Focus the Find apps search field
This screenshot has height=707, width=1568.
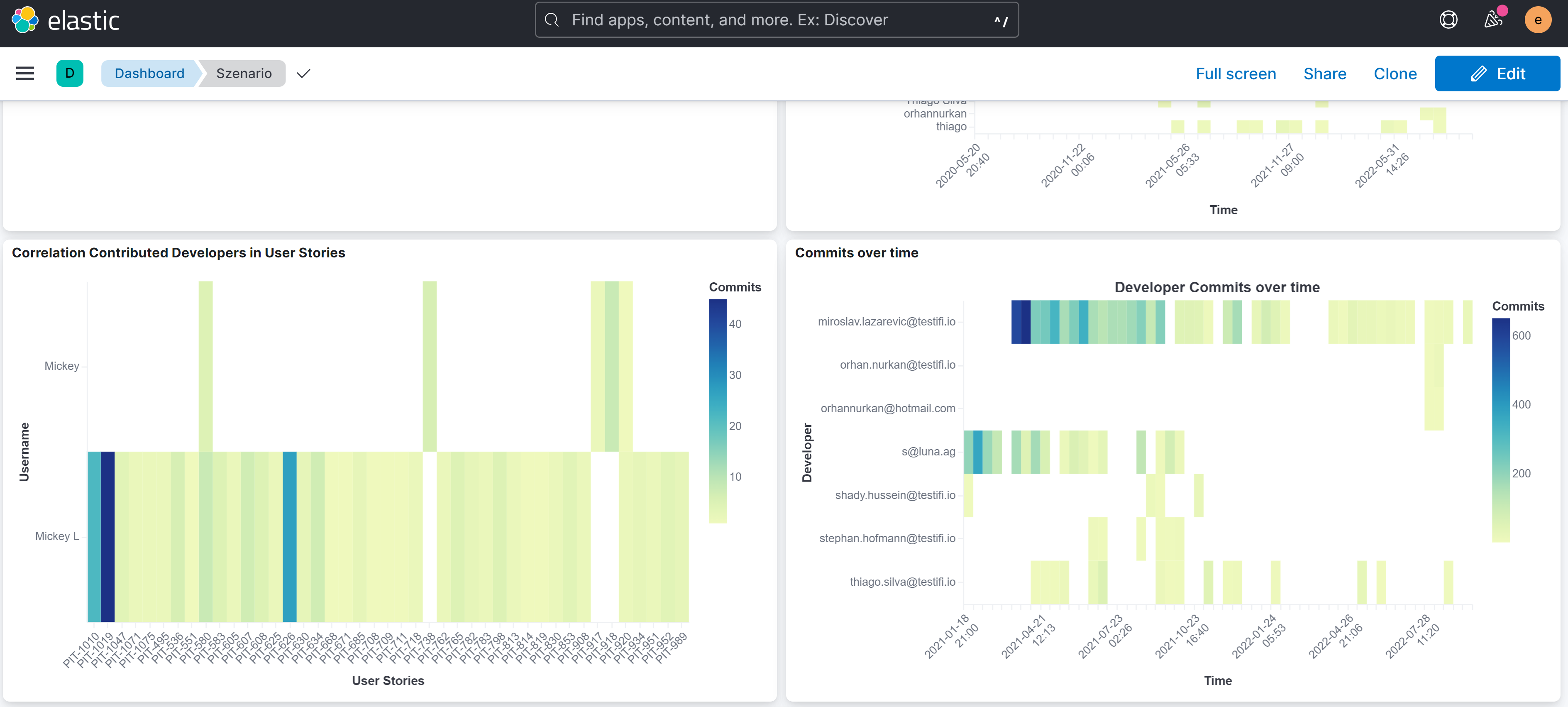coord(777,20)
